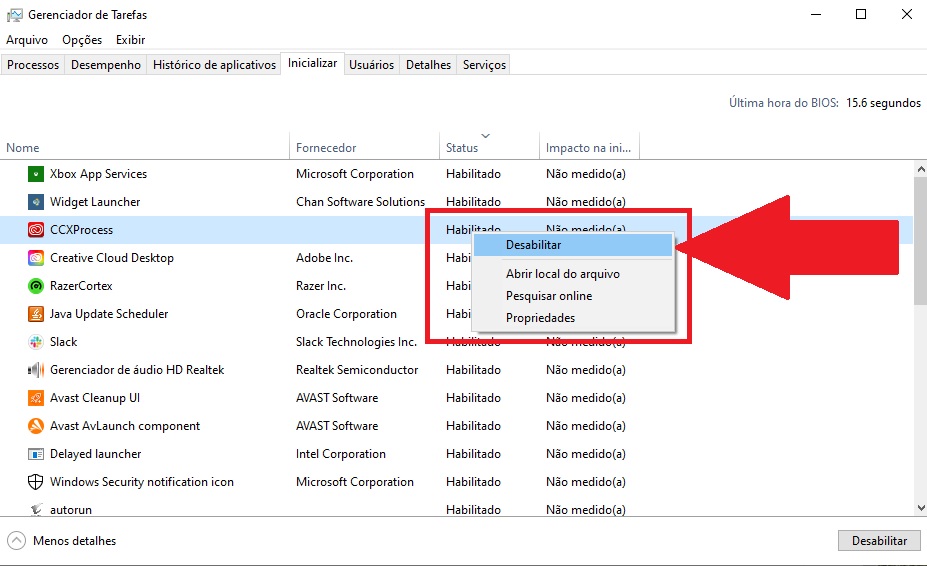Click the Realtek audio manager speaker icon
927x566 pixels.
[x=36, y=370]
